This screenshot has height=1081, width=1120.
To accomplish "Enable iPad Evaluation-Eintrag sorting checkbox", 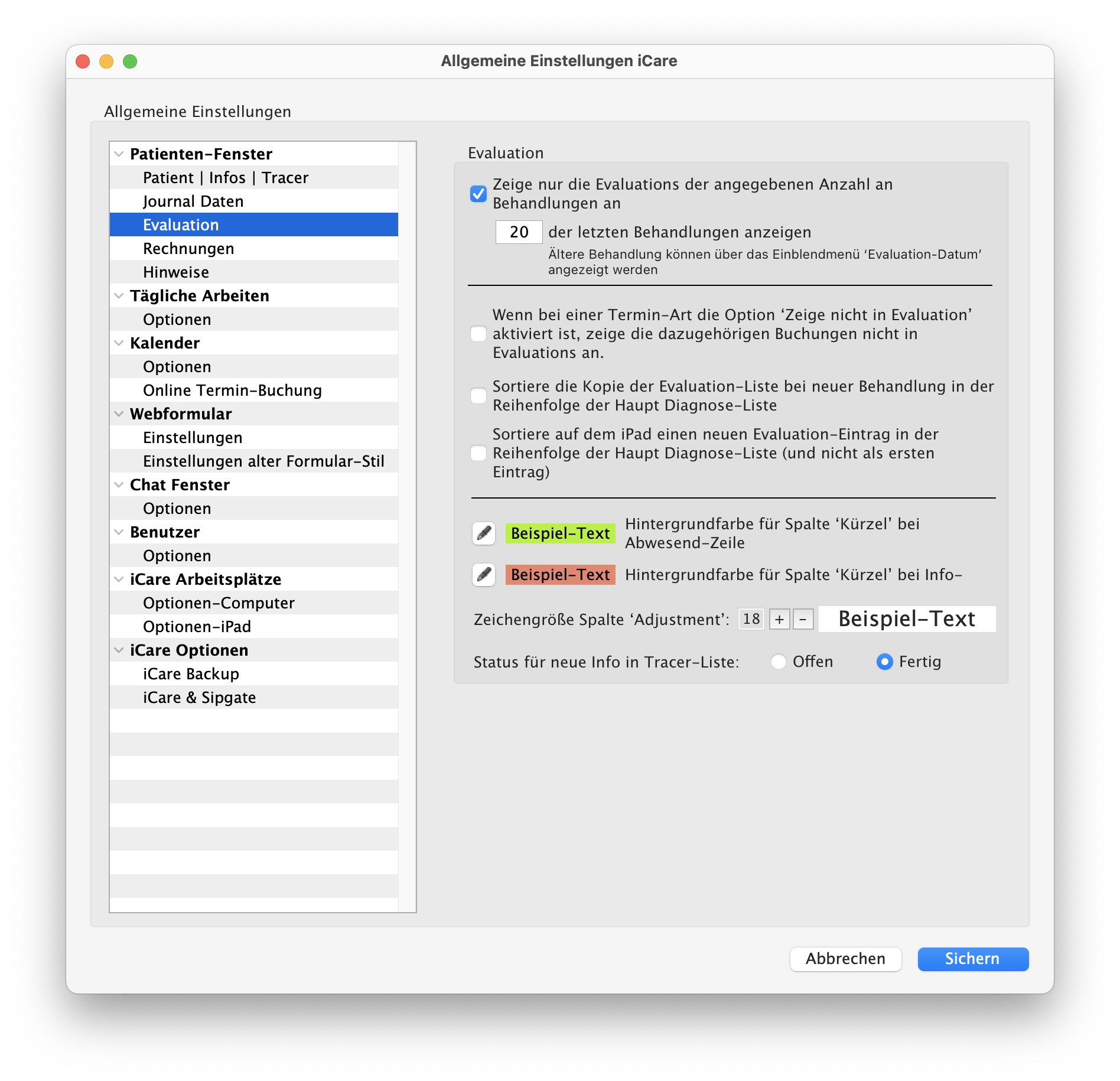I will point(478,453).
